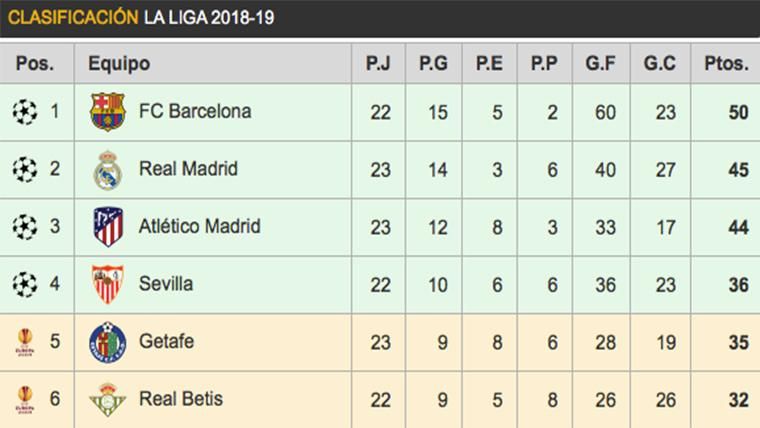
Task: Click the Getafe club badge
Action: [x=106, y=342]
